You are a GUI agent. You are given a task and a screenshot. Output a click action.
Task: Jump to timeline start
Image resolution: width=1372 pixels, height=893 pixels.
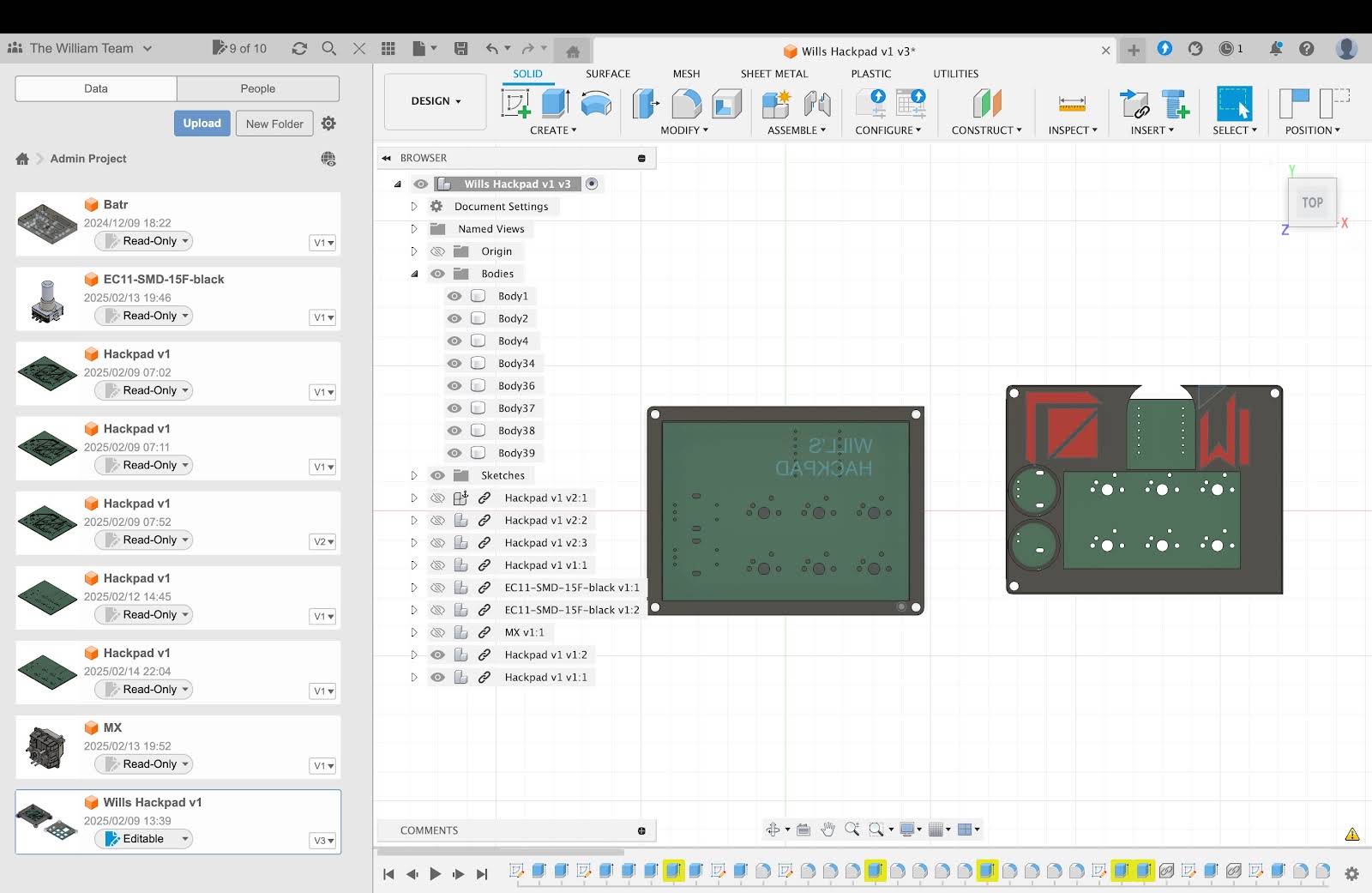tap(388, 874)
